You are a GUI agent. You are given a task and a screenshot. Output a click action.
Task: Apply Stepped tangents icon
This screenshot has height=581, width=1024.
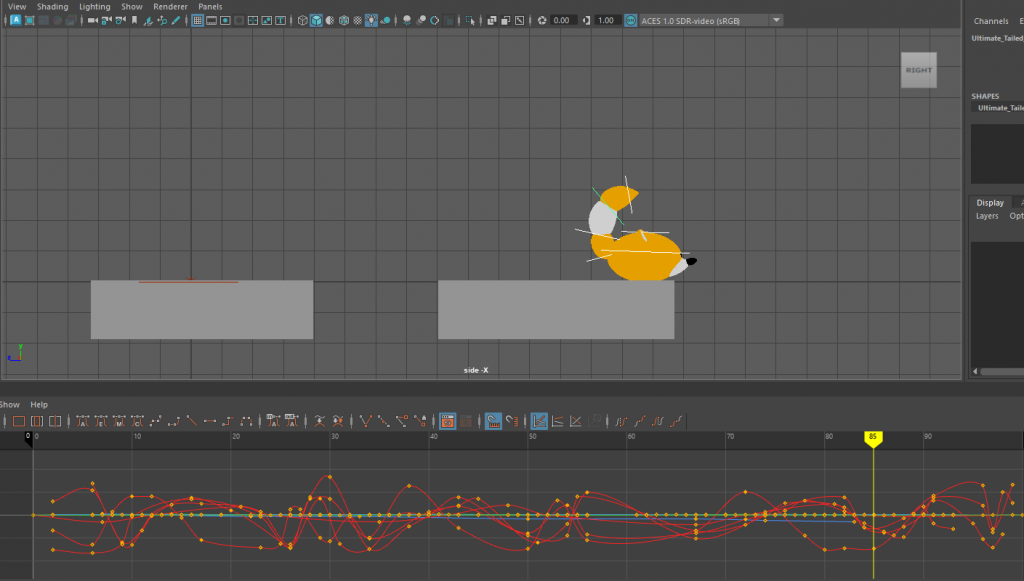[227, 421]
